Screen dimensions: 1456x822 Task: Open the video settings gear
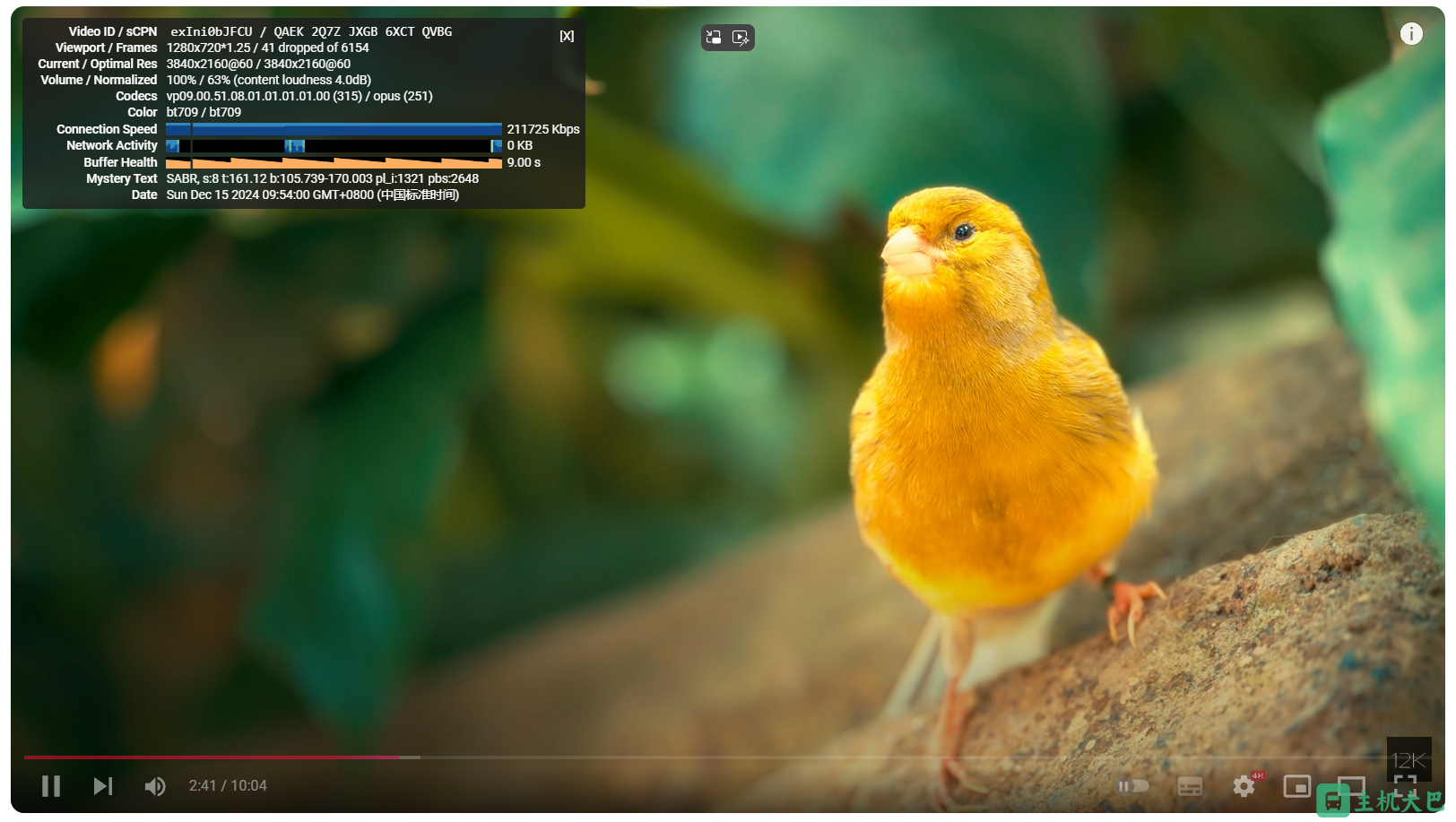[1244, 786]
